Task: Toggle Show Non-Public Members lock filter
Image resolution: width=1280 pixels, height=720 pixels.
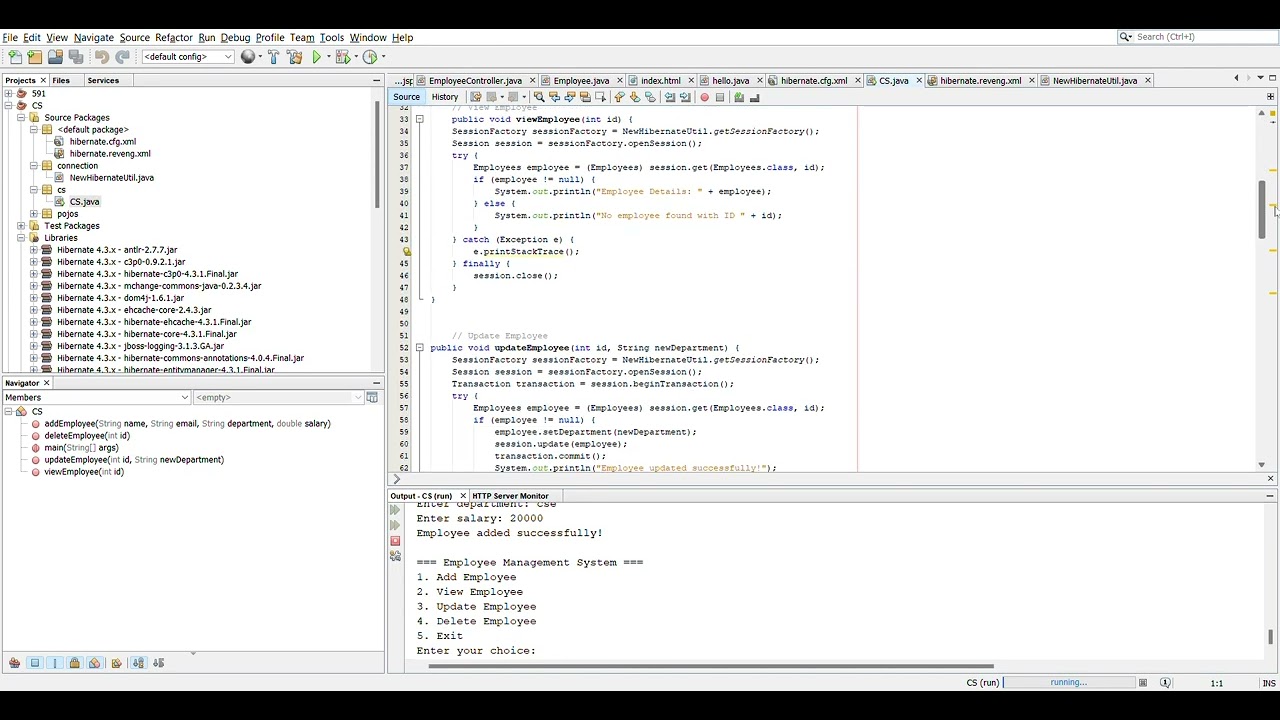Action: click(x=75, y=663)
